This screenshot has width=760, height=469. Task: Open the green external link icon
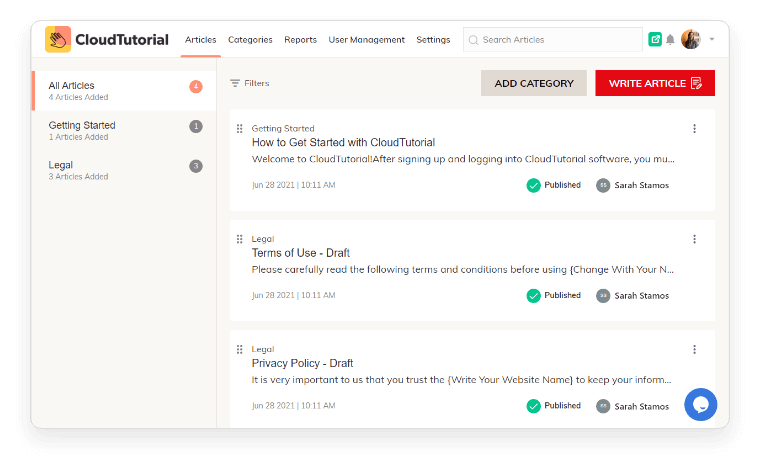655,39
